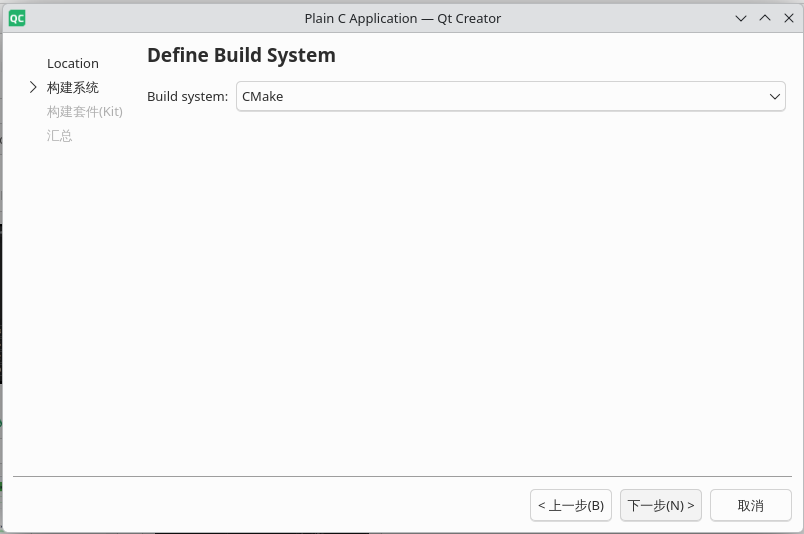This screenshot has height=534, width=804.
Task: Open the Build system CMake dropdown
Action: [x=510, y=96]
